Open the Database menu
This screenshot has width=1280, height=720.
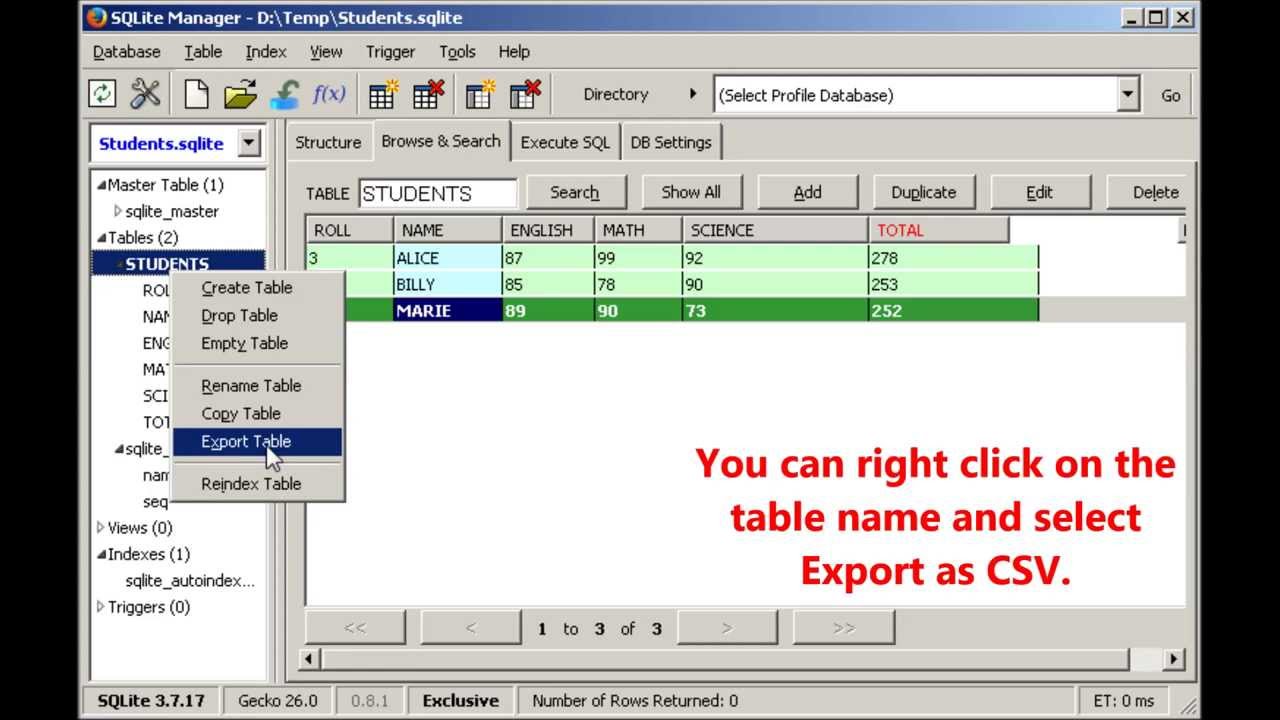click(x=126, y=52)
